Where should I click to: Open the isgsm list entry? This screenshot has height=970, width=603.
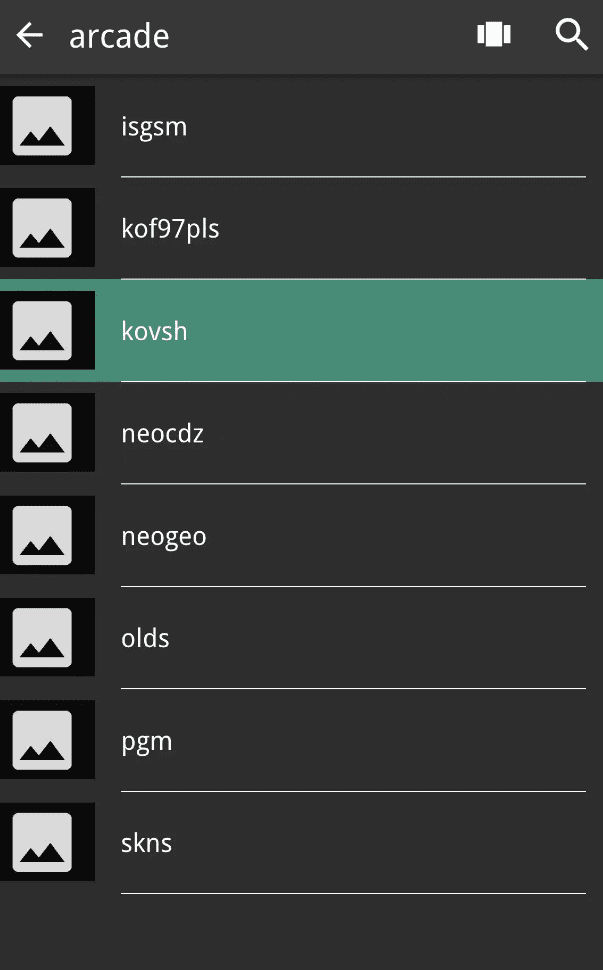click(x=350, y=127)
